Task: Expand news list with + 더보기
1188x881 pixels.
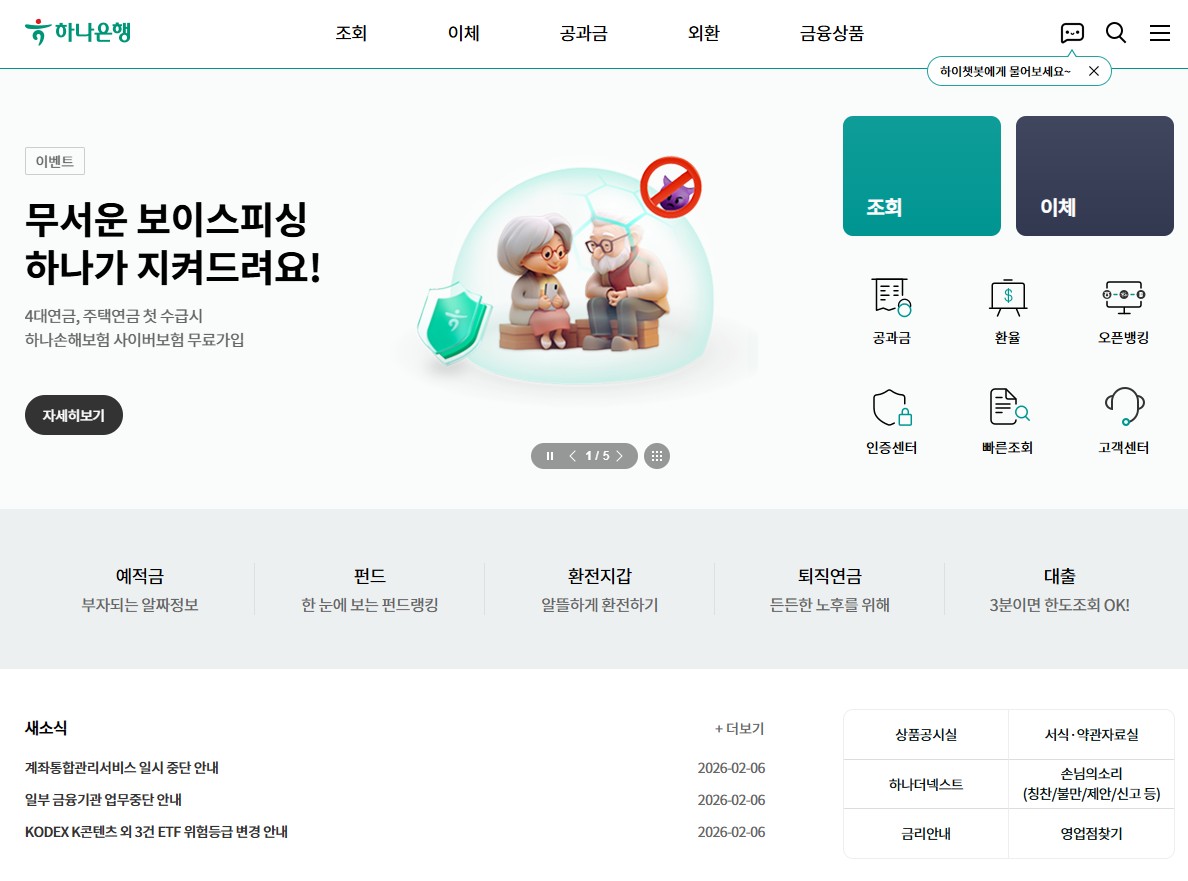Action: pos(740,729)
